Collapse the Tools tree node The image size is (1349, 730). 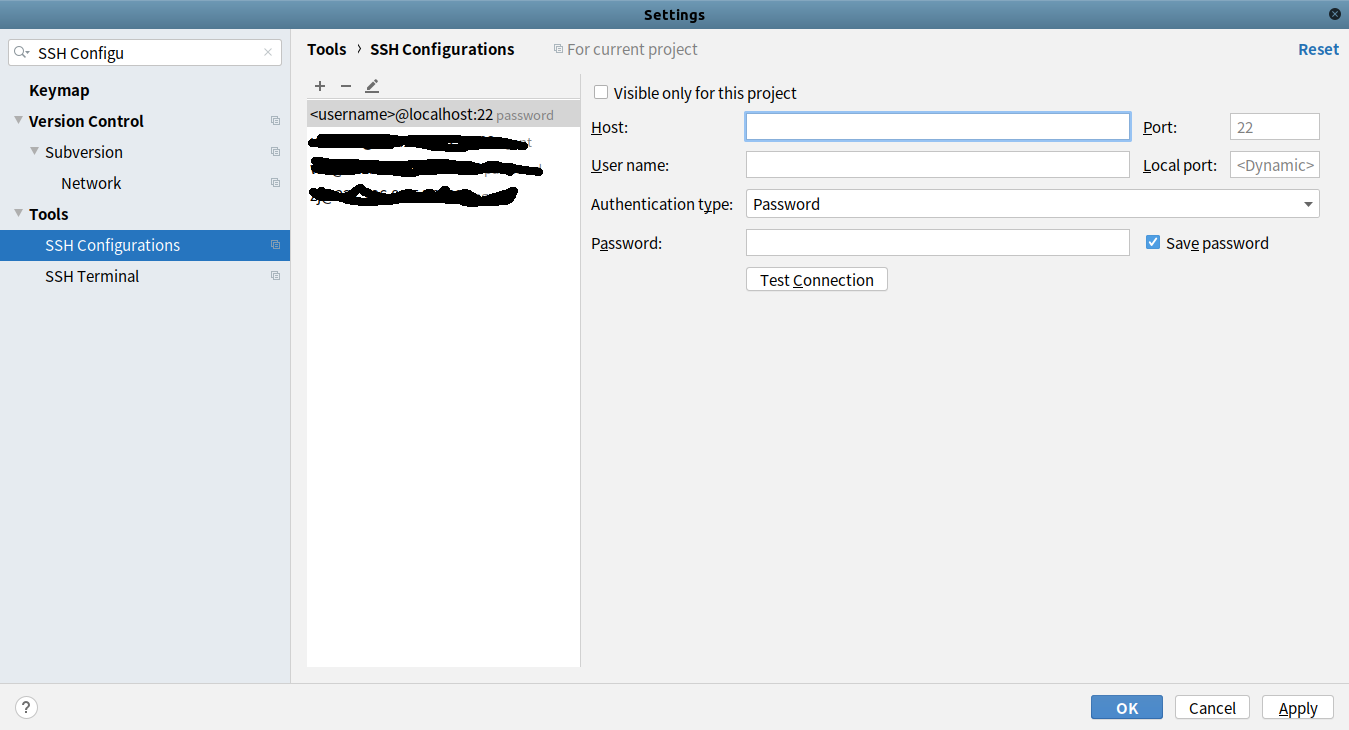pos(18,214)
